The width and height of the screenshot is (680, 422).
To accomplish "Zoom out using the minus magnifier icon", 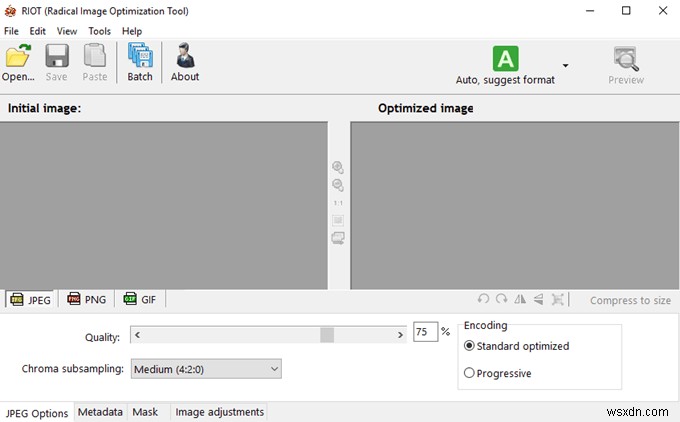I will [338, 185].
